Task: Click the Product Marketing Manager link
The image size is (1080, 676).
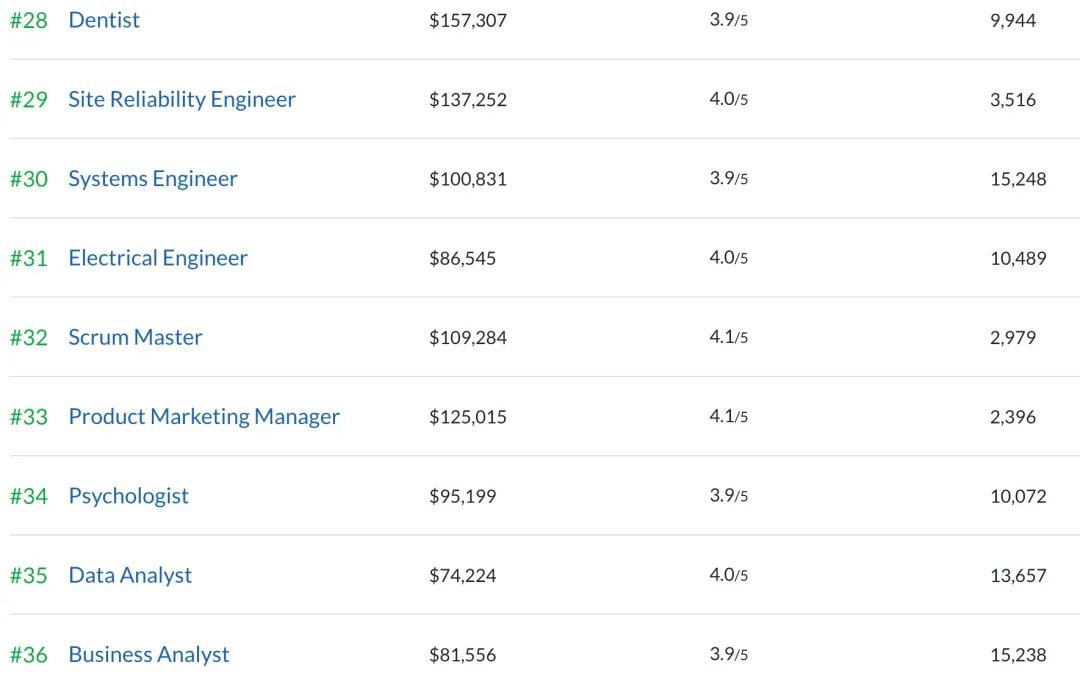Action: tap(204, 416)
